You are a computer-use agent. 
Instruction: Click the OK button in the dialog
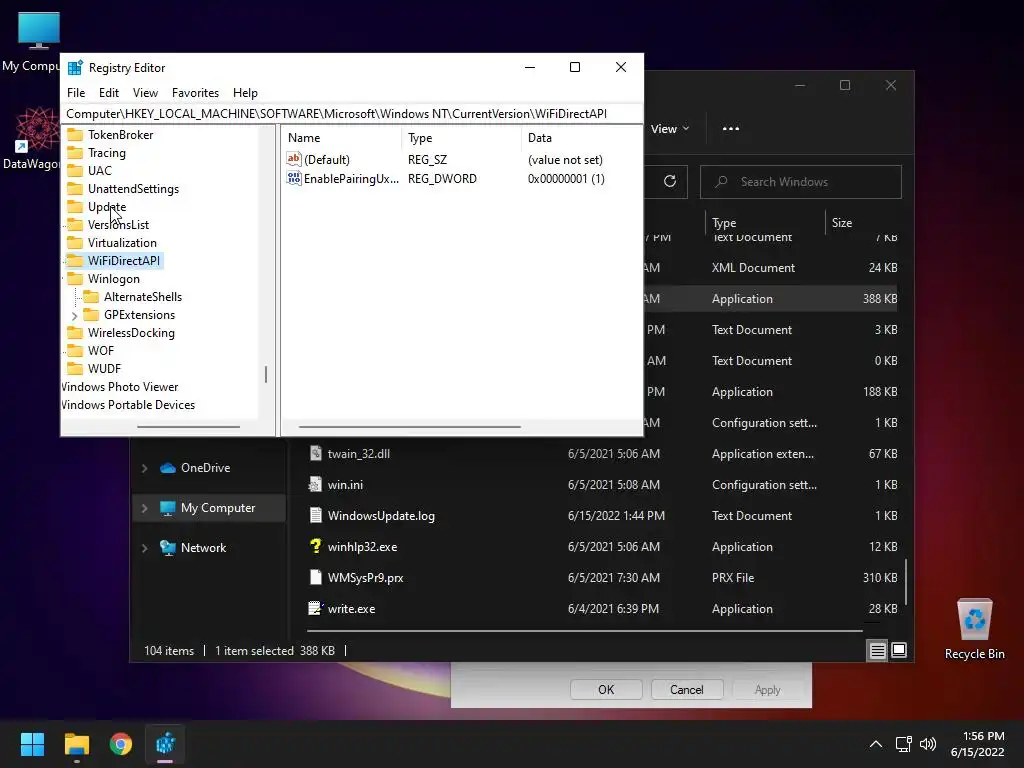coord(606,690)
